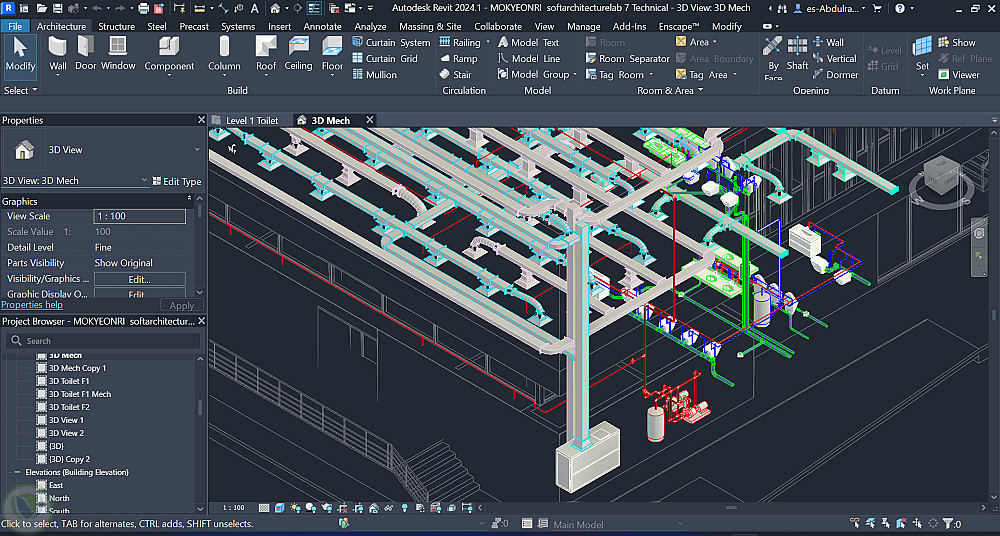Collapse the Elevations (Building Elevation) node
Viewport: 1000px width, 536px height.
(x=17, y=472)
